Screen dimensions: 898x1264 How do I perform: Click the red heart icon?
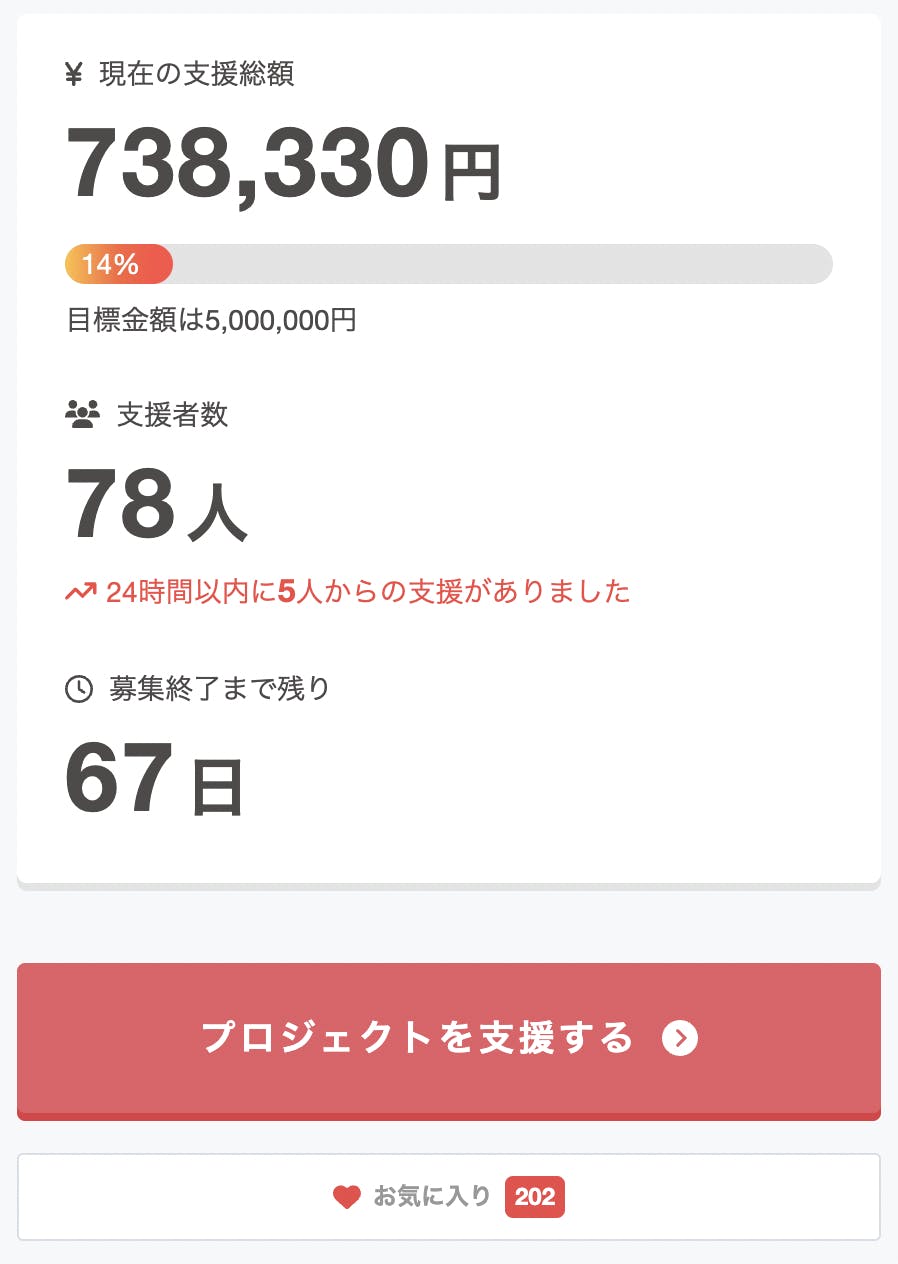pos(346,1197)
